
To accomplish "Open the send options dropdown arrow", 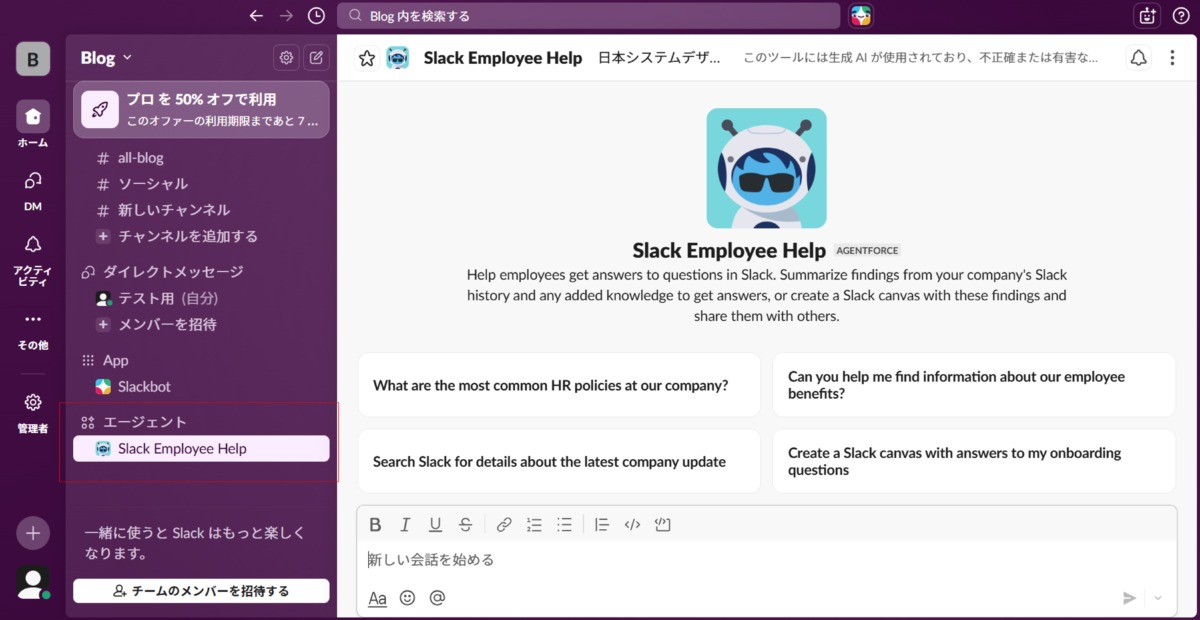I will (1158, 598).
